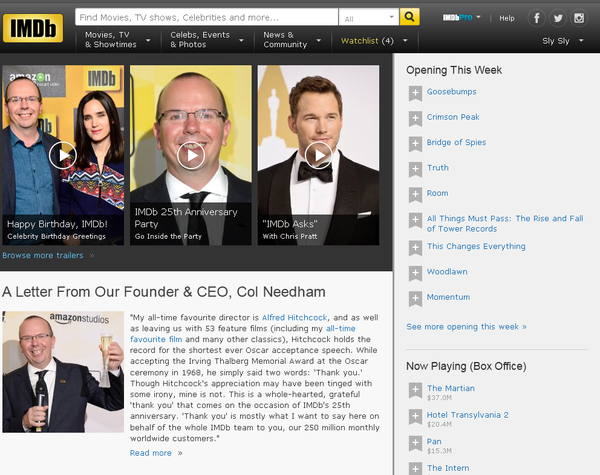Image resolution: width=600 pixels, height=475 pixels.
Task: Open the Room title link
Action: pos(437,193)
